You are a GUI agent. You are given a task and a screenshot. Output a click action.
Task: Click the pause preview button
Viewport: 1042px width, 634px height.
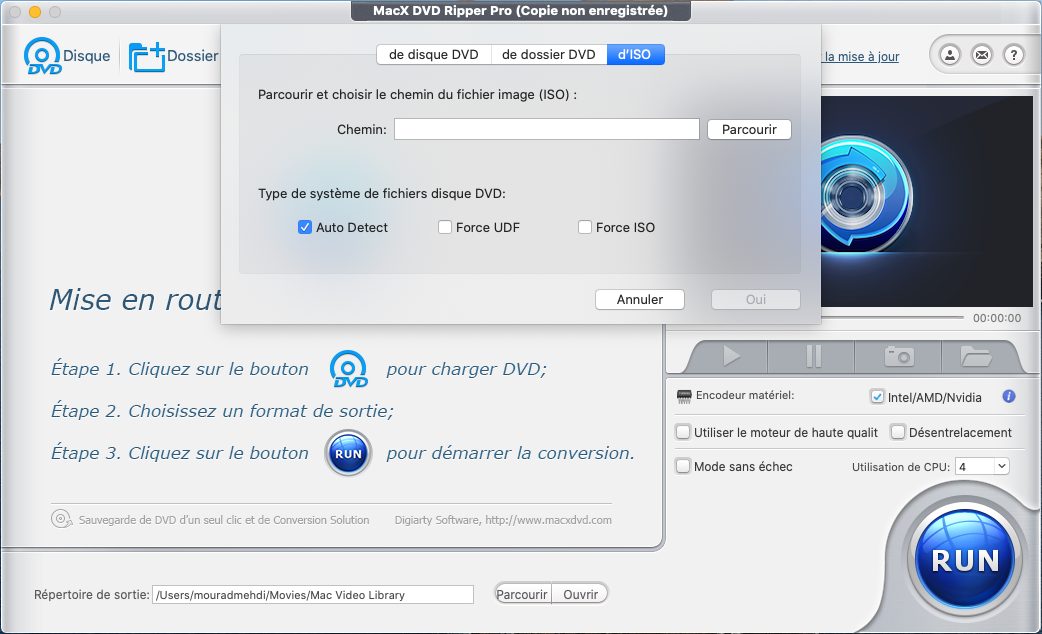click(x=813, y=356)
